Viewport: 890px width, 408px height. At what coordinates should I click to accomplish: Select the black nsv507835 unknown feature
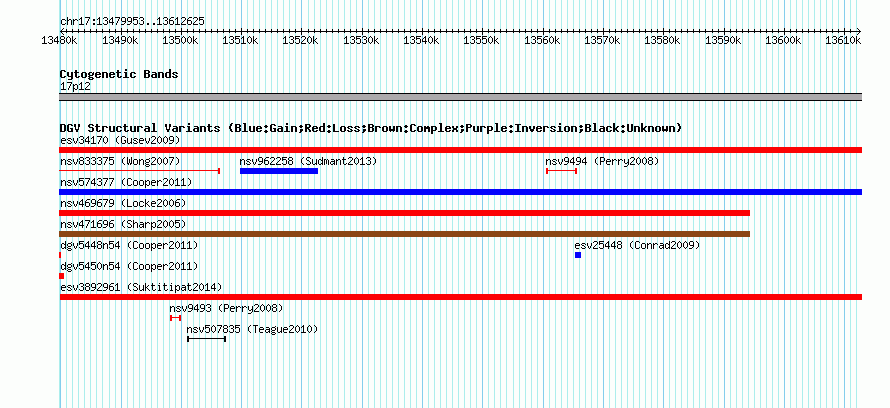pyautogui.click(x=207, y=339)
